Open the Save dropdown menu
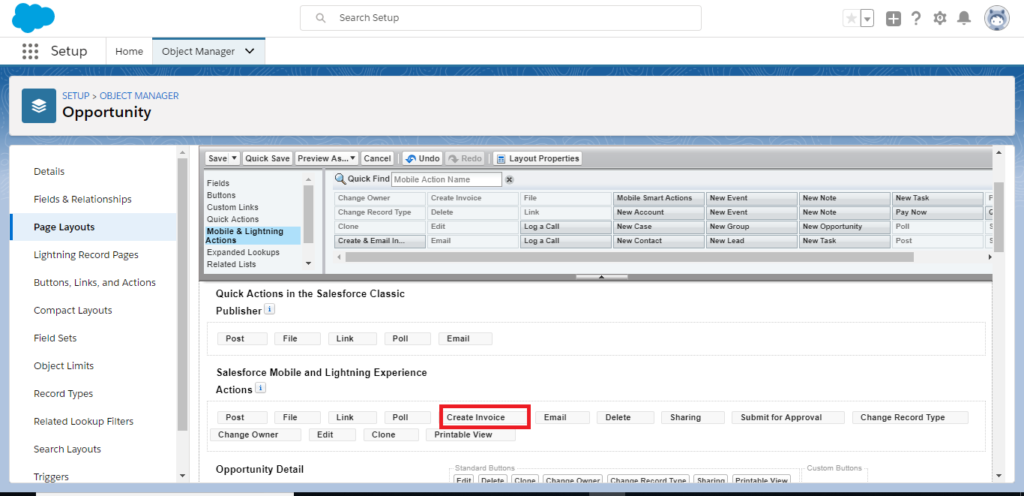The height and width of the screenshot is (496, 1024). coord(235,158)
